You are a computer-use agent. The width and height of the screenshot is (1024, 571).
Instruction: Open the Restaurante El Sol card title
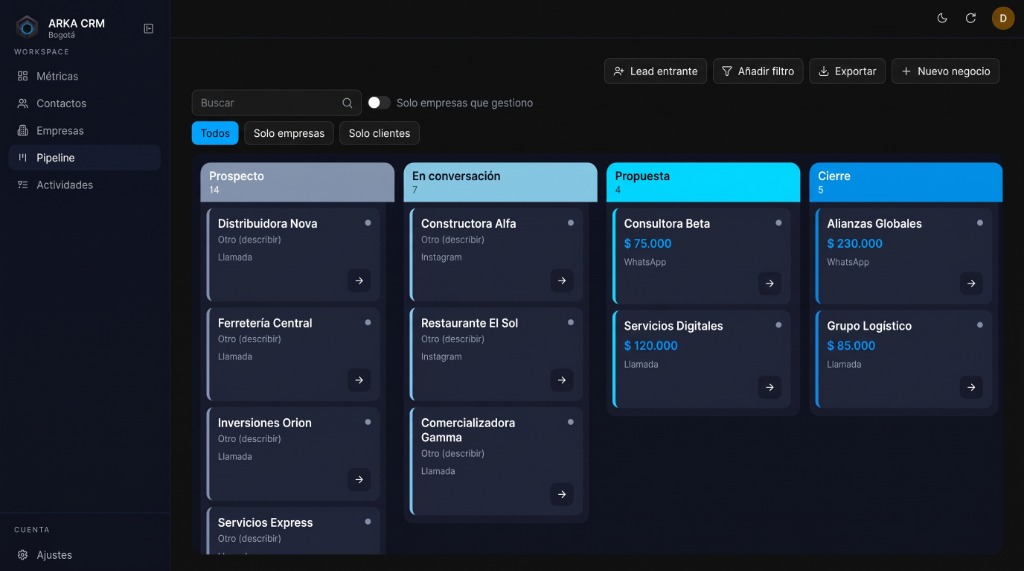tap(470, 323)
